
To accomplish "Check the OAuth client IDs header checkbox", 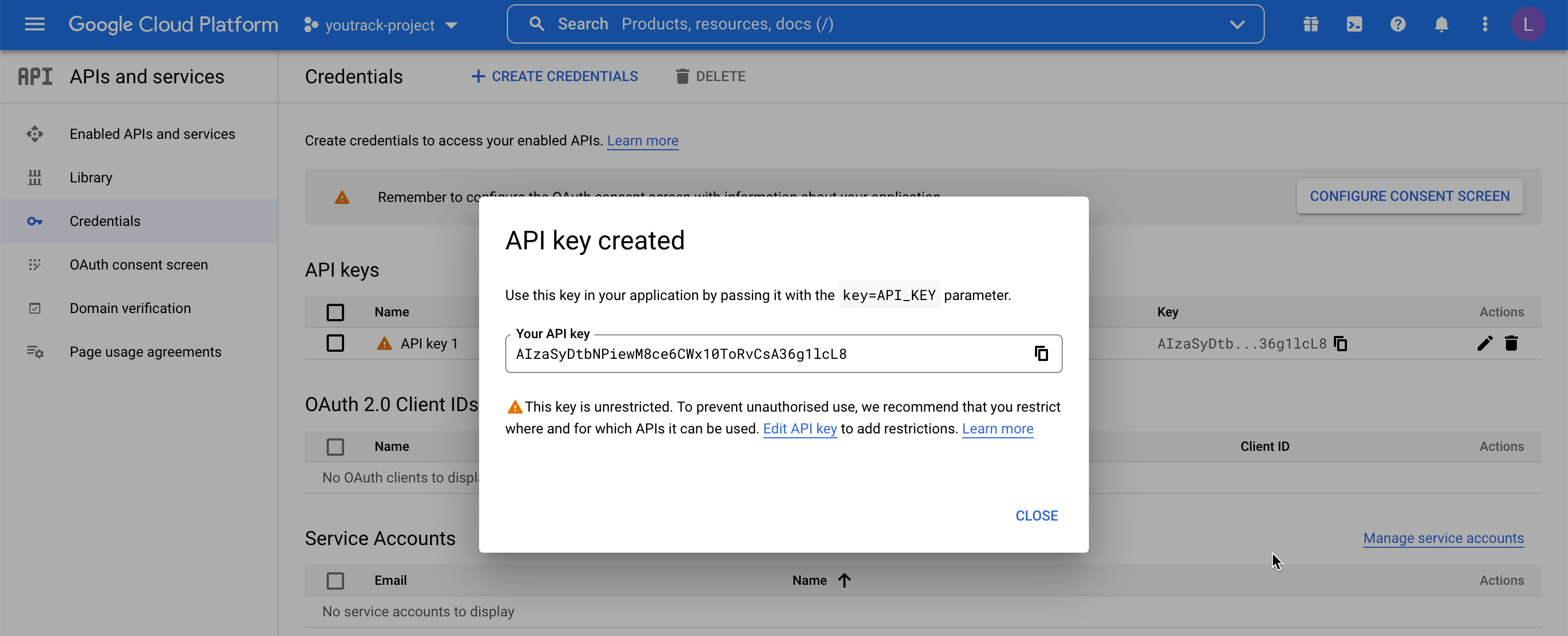I will tap(335, 446).
